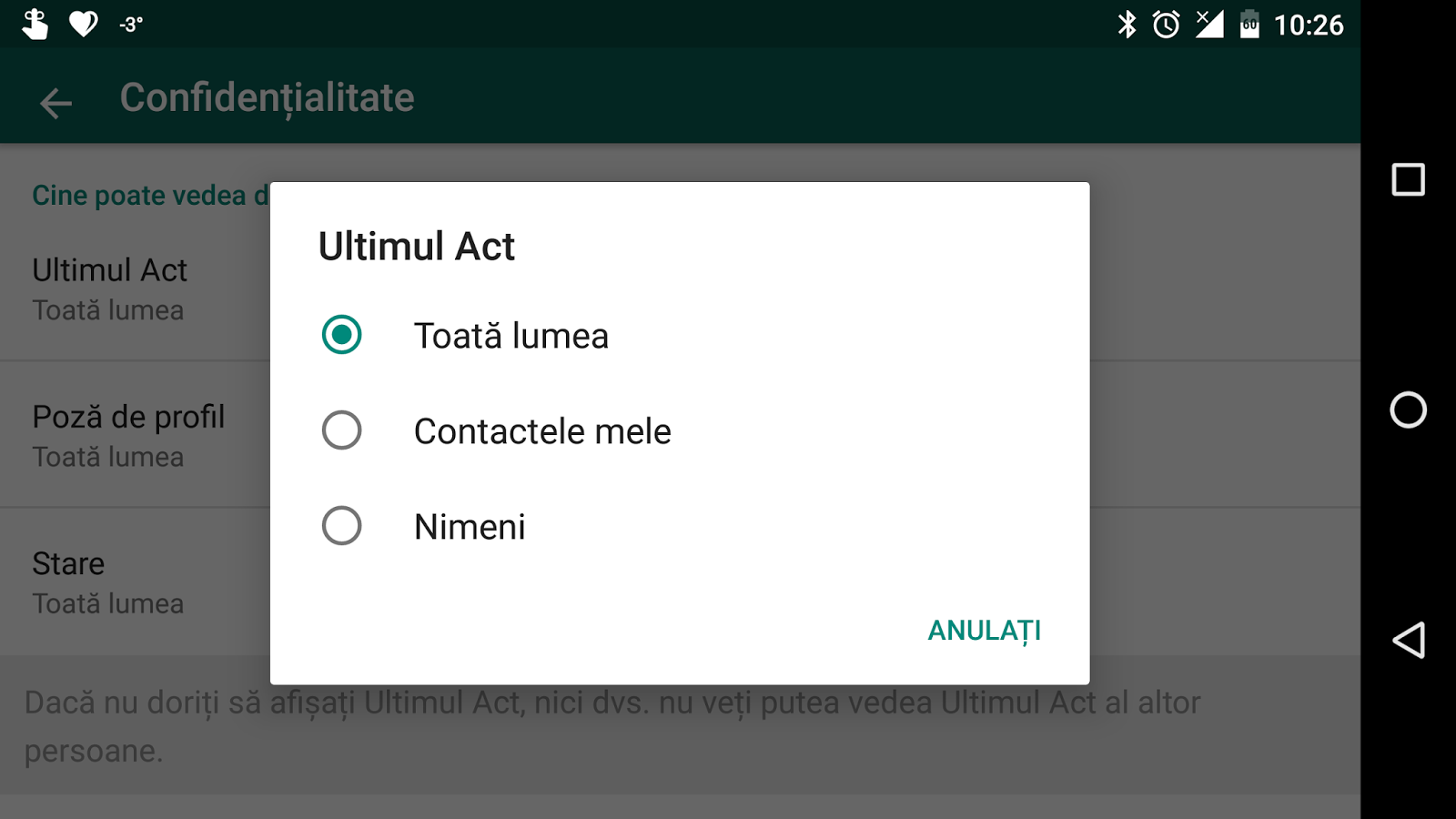The height and width of the screenshot is (819, 1456).
Task: Tap the Bluetooth status bar icon
Action: (1127, 25)
